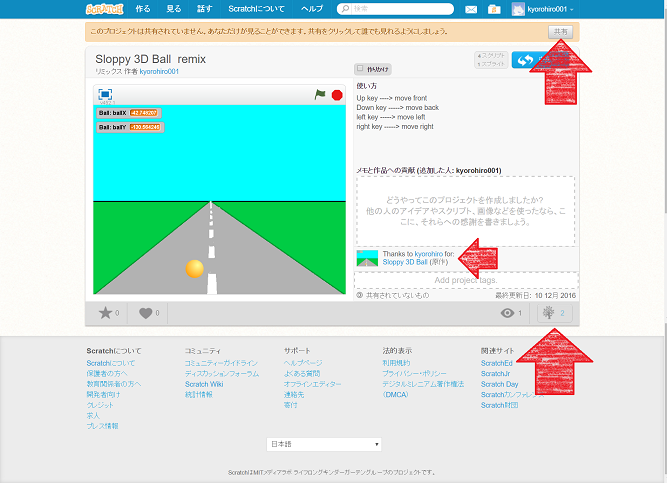This screenshot has height=483, width=667.
Task: Open footer link プライバシー・ポリシー
Action: [414, 373]
